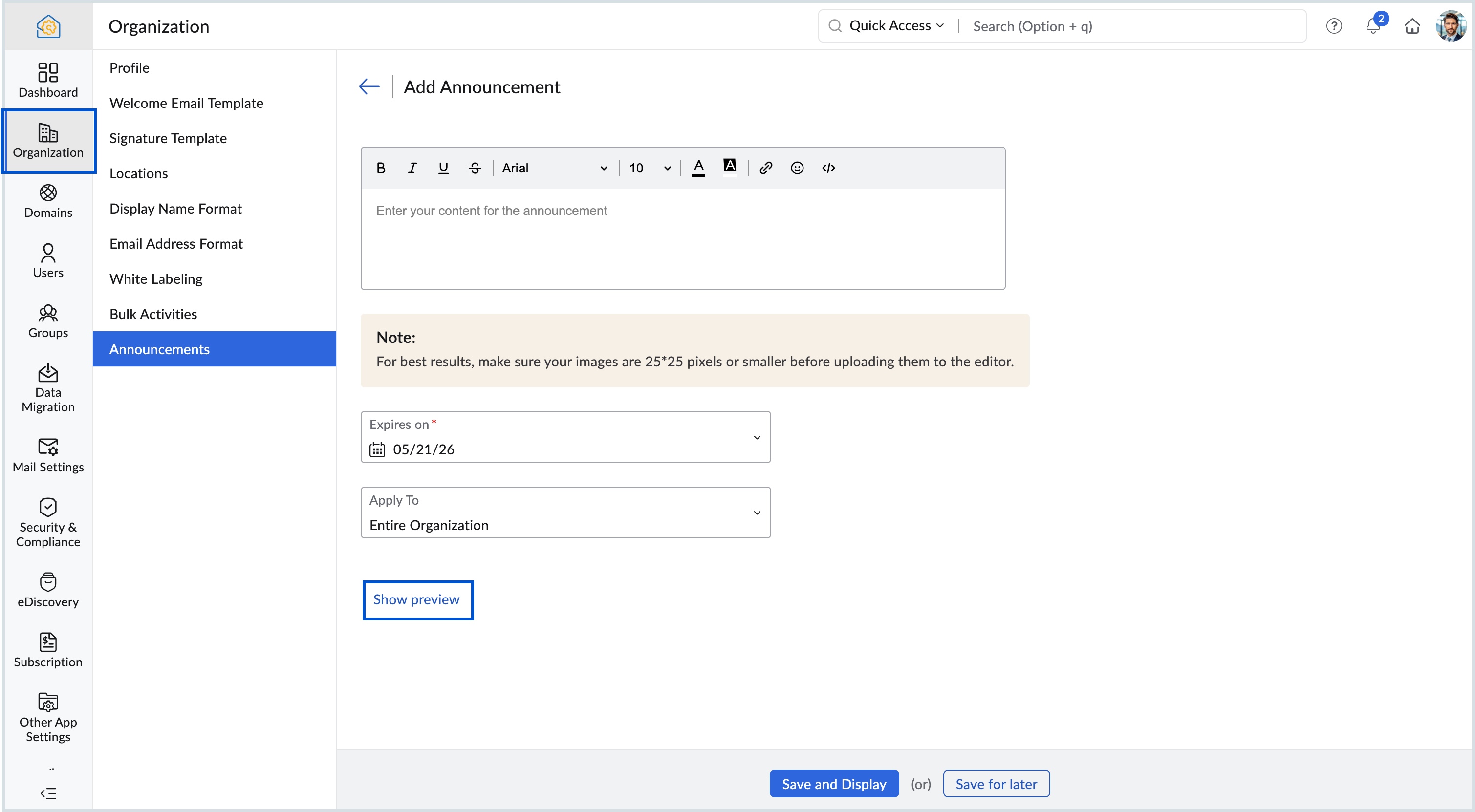This screenshot has height=812, width=1475.
Task: Expand the Apply To dropdown
Action: 565,512
